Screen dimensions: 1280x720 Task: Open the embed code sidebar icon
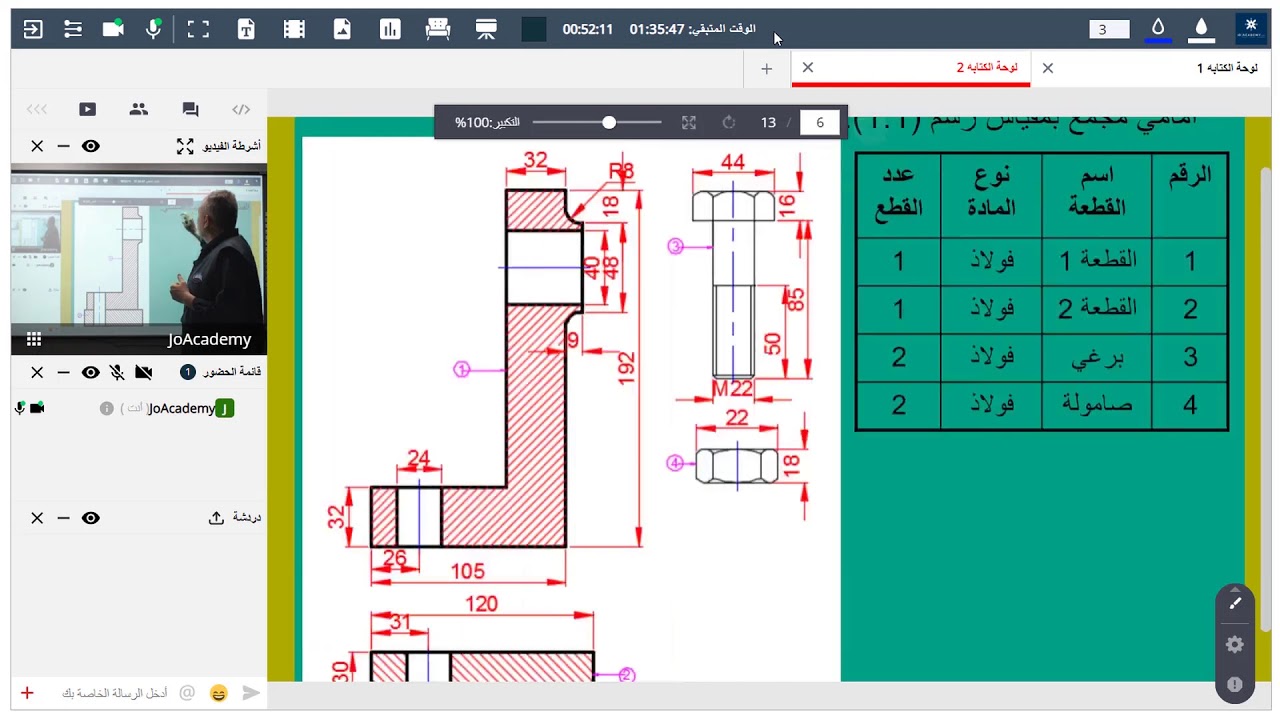[241, 109]
